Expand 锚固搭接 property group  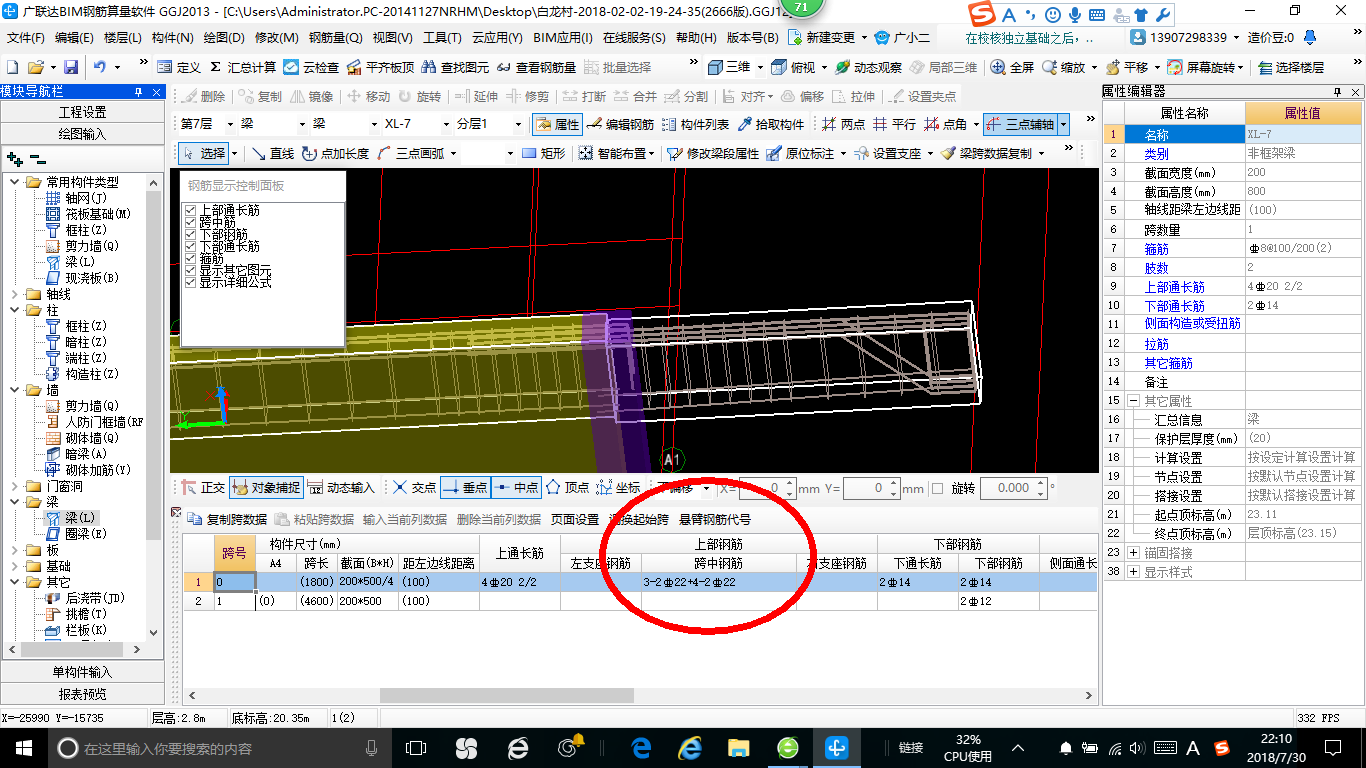coord(1133,553)
